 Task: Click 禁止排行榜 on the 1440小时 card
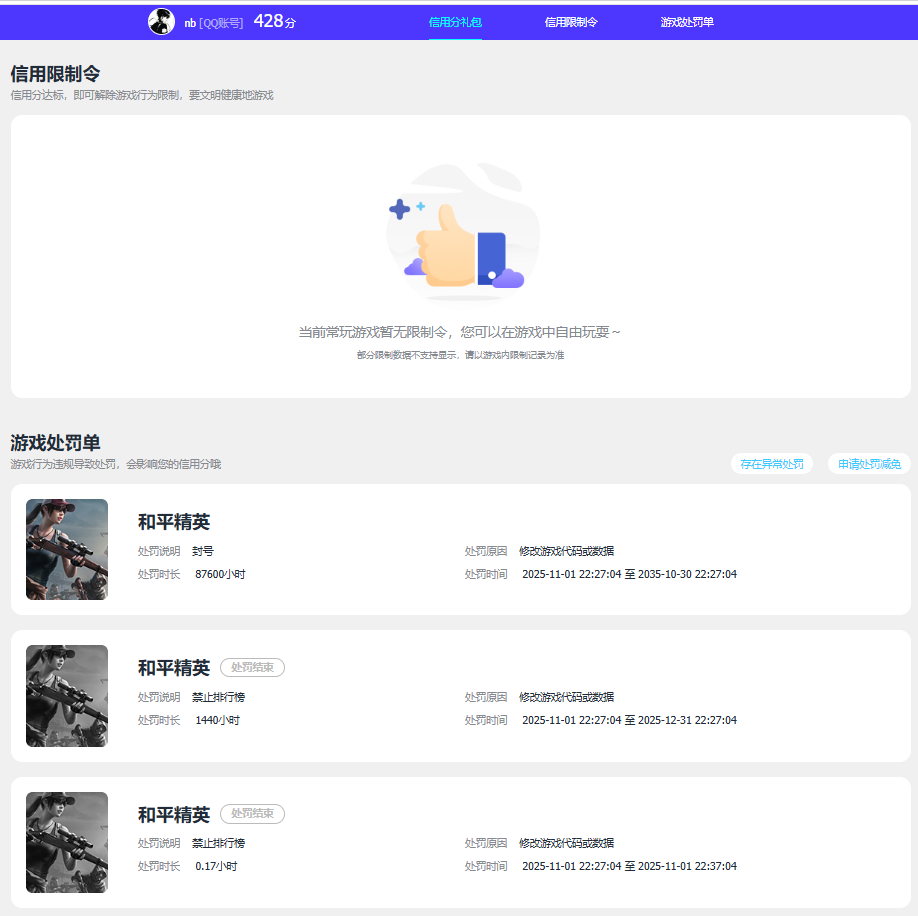[x=218, y=697]
